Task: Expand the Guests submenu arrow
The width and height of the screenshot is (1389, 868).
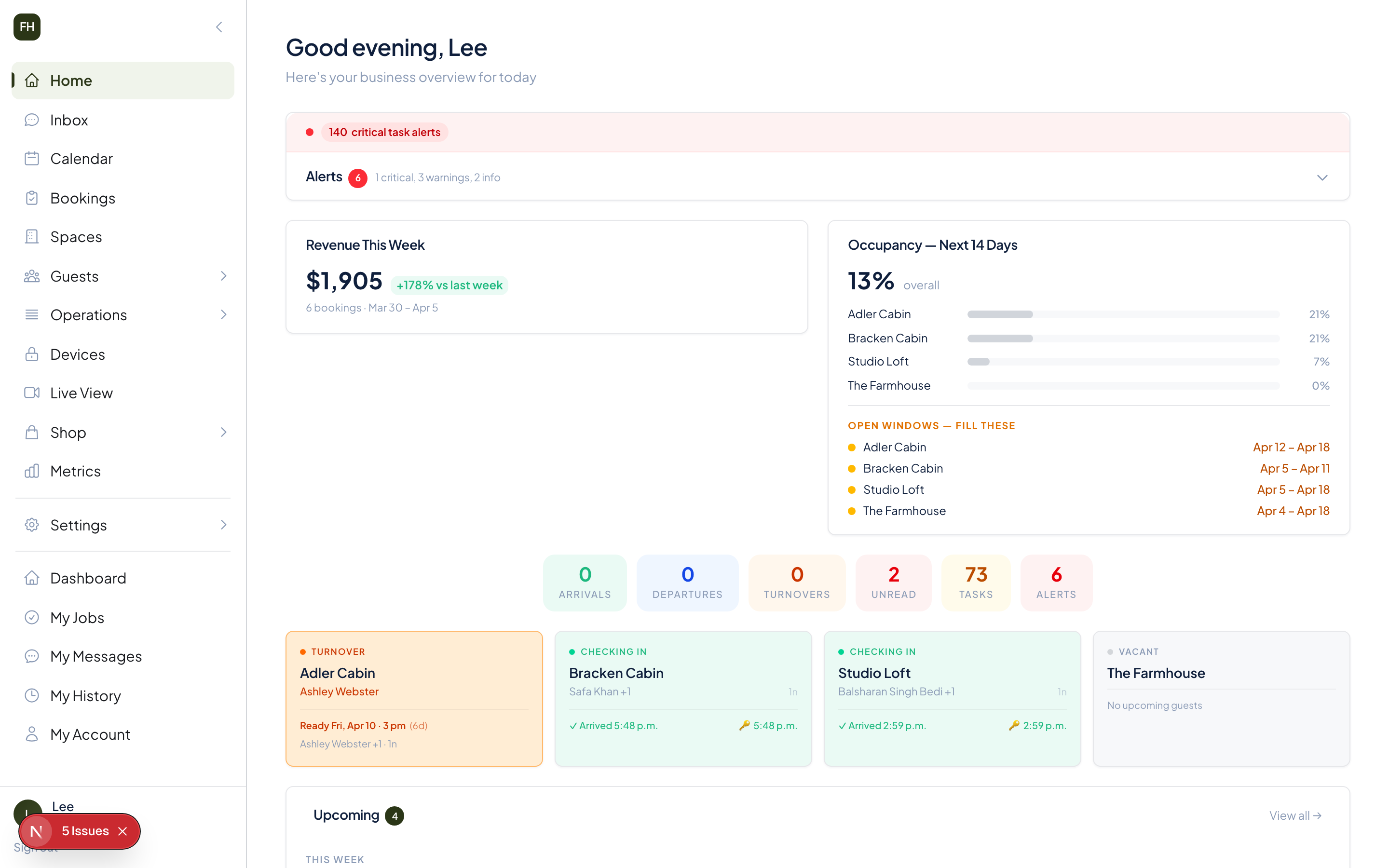Action: pos(224,276)
